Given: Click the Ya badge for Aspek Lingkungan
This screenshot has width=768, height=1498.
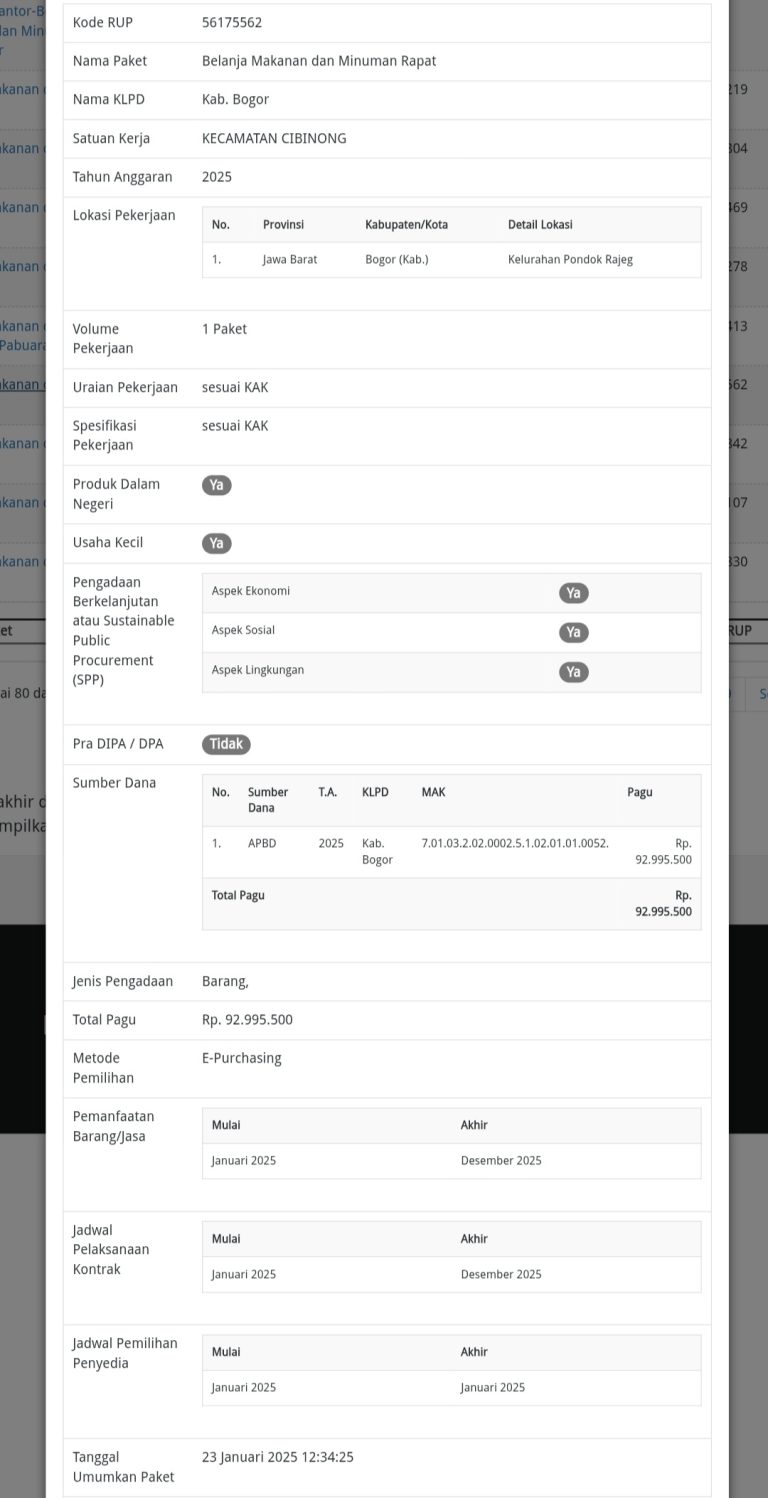Looking at the screenshot, I should pyautogui.click(x=573, y=672).
